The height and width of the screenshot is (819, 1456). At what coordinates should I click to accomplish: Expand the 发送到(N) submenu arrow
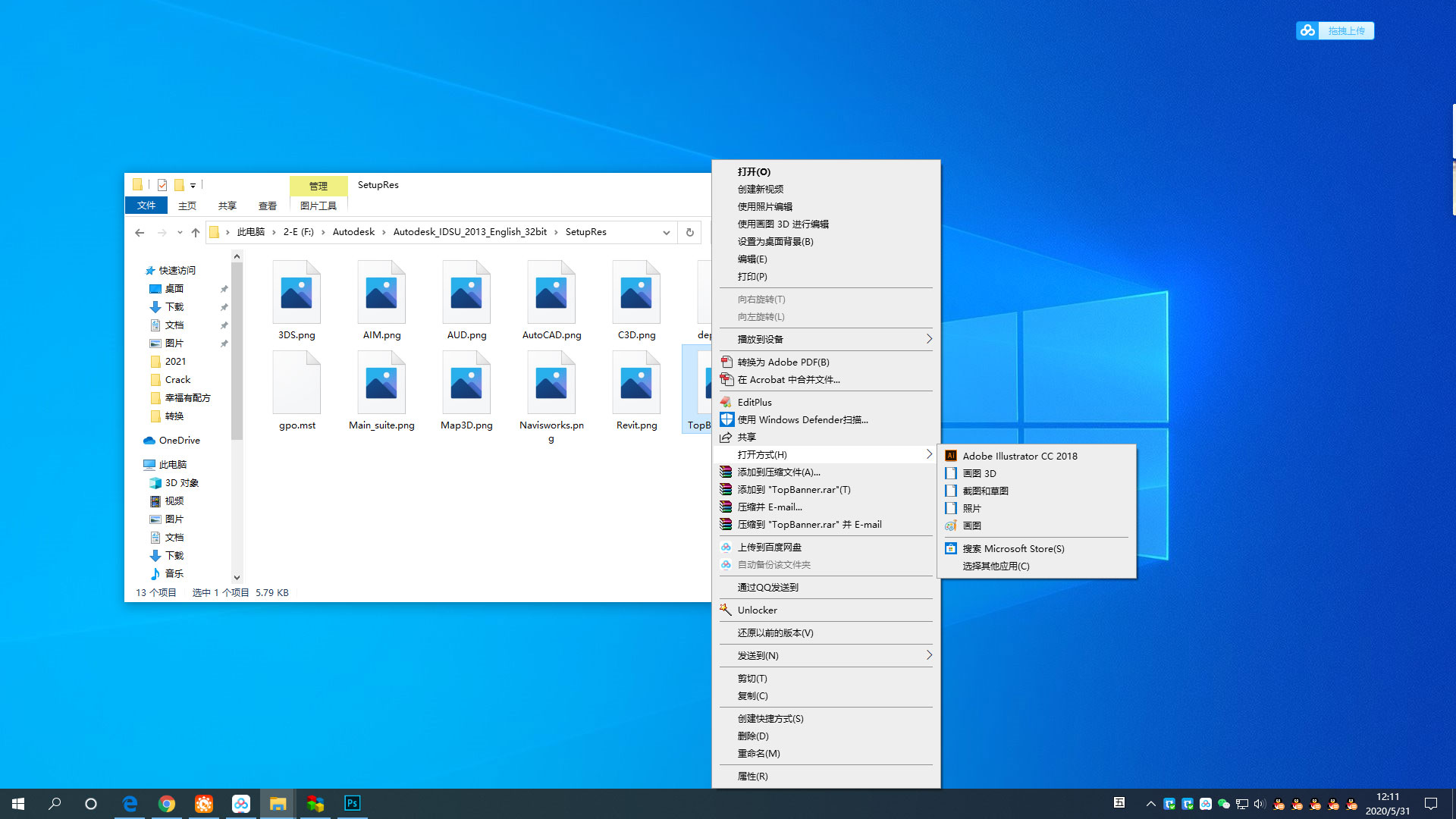tap(928, 655)
